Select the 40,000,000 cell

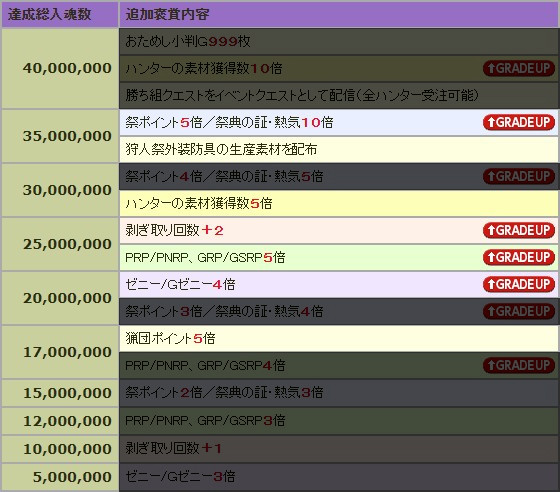pos(60,69)
